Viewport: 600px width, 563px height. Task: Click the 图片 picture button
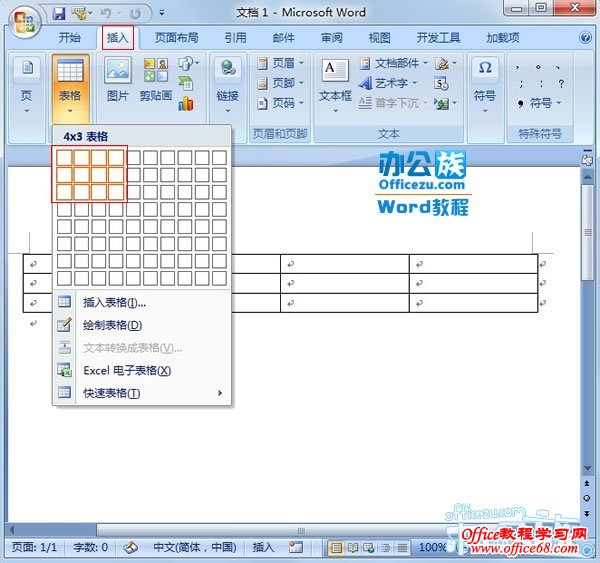point(117,80)
